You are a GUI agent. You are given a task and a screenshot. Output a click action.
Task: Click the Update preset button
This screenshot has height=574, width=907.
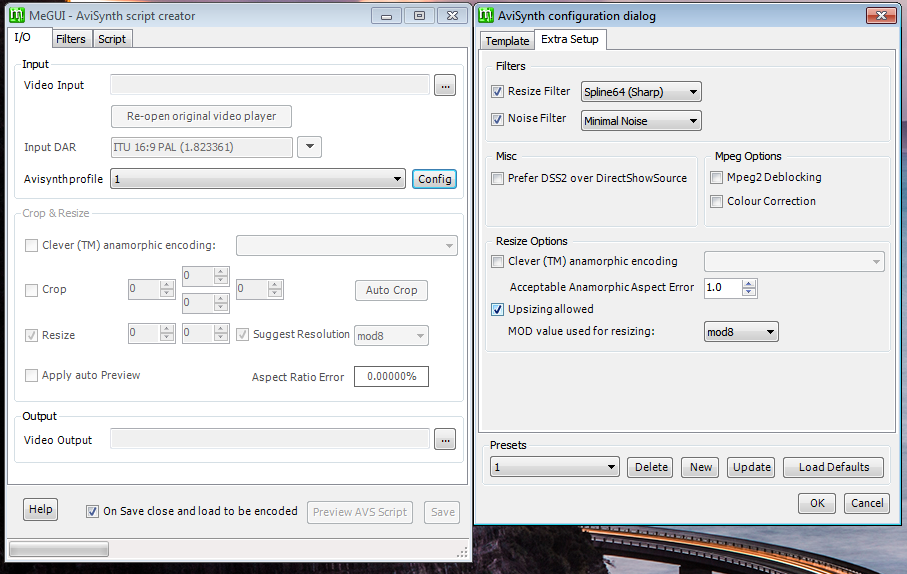tap(751, 467)
